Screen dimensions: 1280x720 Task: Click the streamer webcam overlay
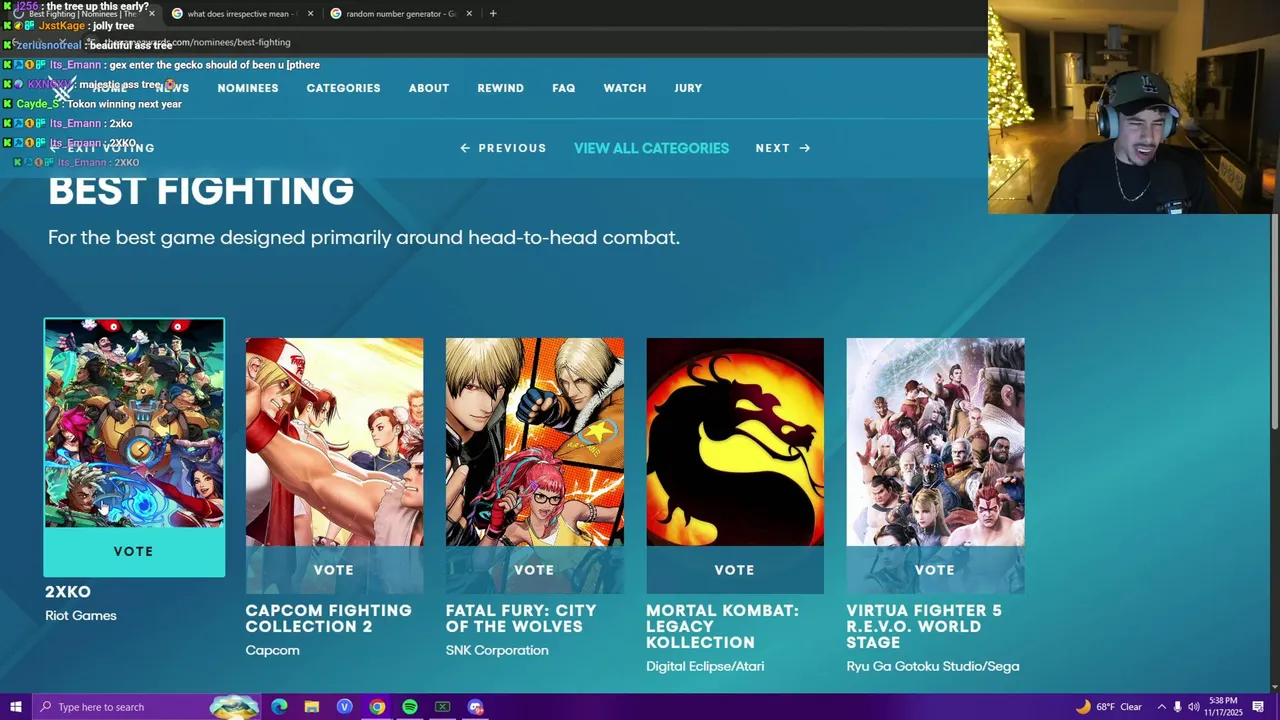(x=1134, y=107)
